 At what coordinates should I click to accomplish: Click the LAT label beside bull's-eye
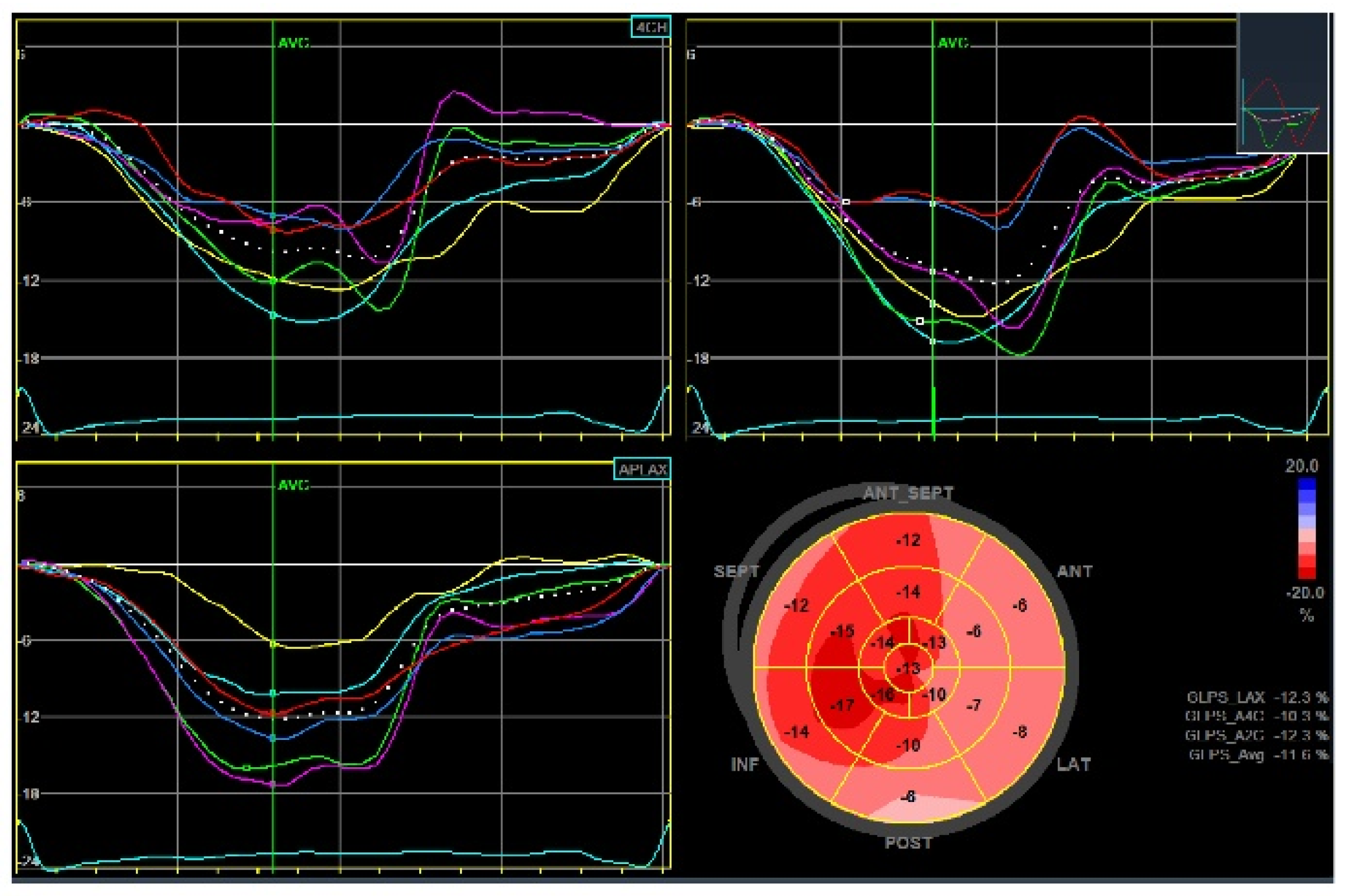(1073, 765)
